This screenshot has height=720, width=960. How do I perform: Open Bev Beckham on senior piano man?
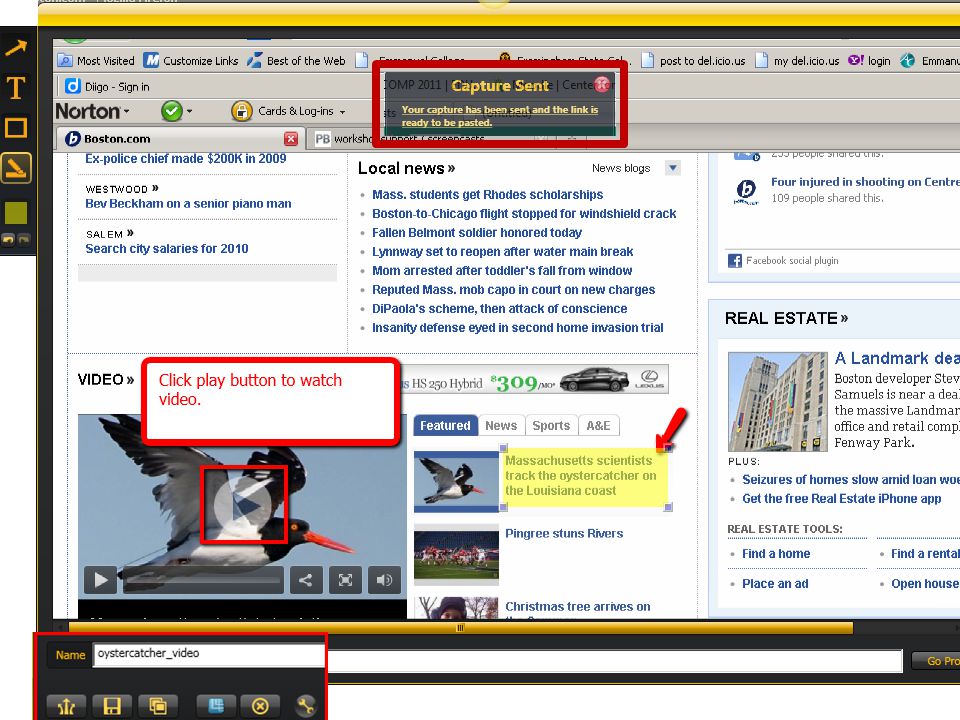(188, 203)
